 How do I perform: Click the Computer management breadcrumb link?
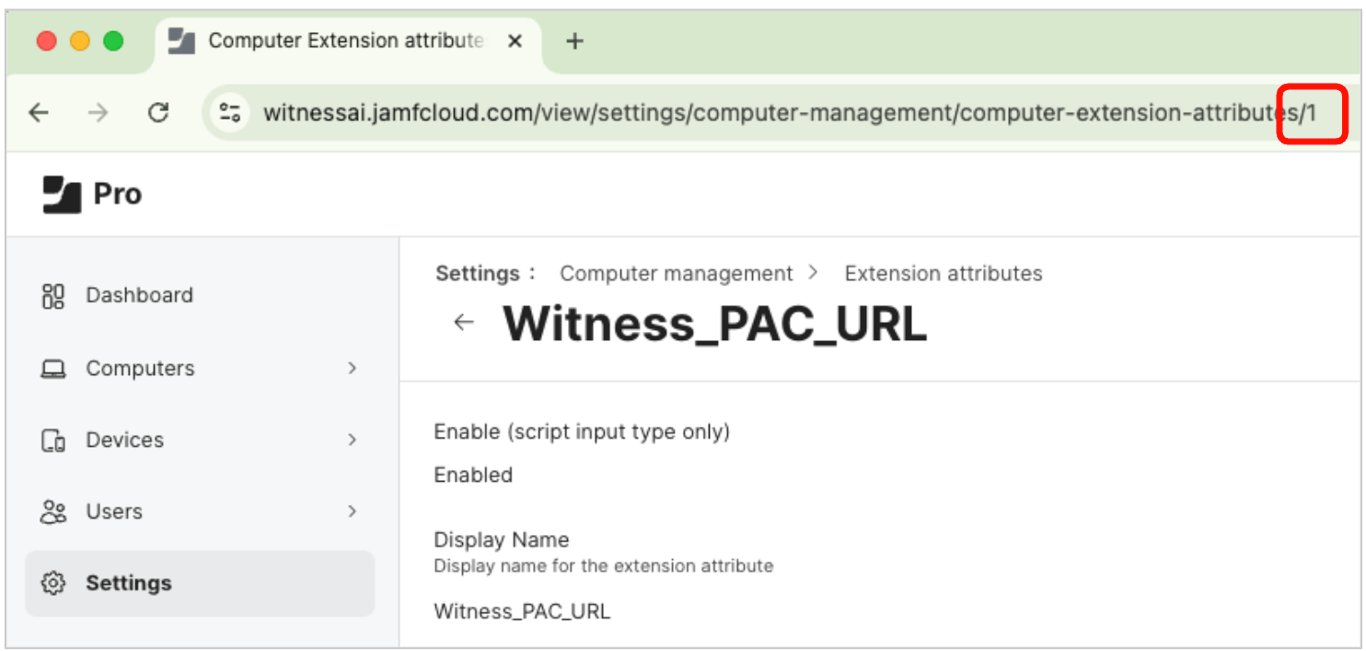point(676,273)
